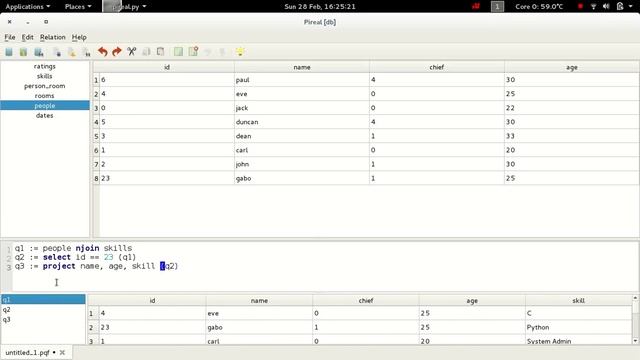Click the name column header in people table
Image resolution: width=640 pixels, height=360 pixels.
(x=302, y=67)
